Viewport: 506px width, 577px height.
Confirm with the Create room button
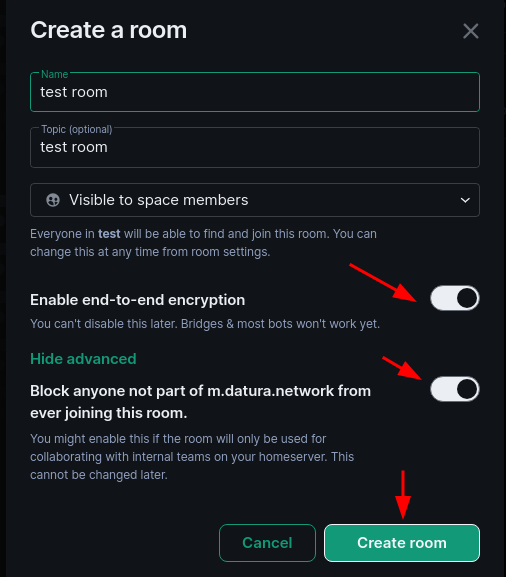click(x=402, y=543)
